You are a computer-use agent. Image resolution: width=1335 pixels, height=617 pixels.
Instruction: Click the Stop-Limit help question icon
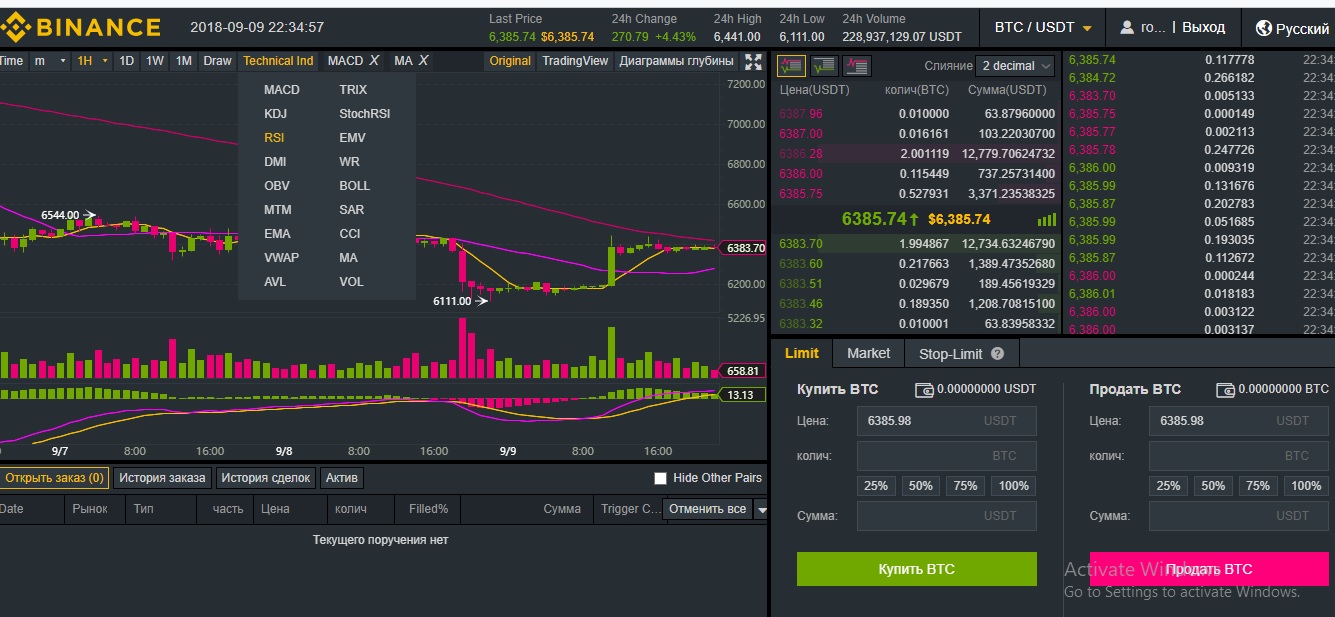coord(997,354)
